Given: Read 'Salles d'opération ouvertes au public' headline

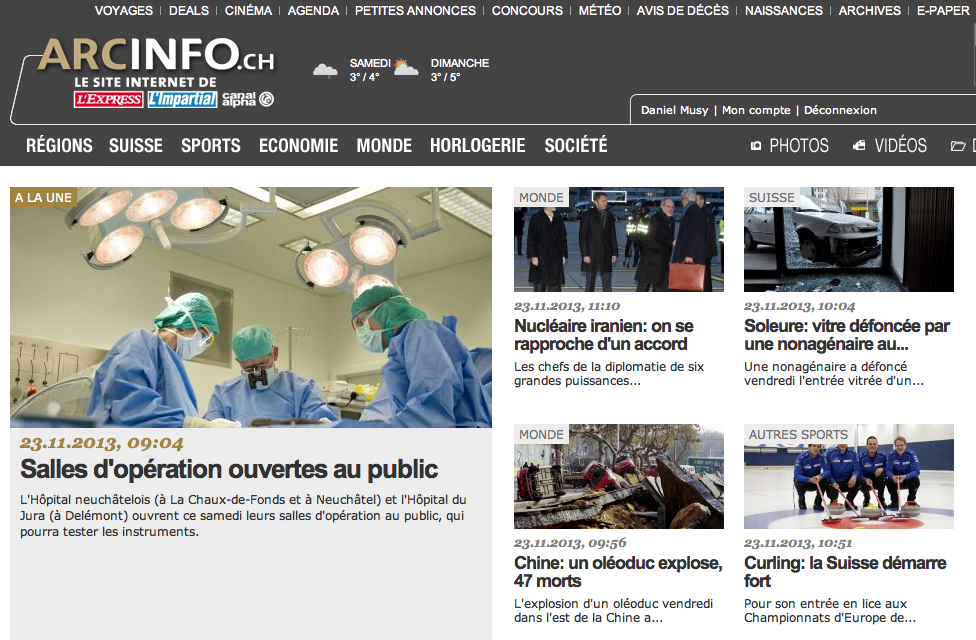Looking at the screenshot, I should click(229, 469).
